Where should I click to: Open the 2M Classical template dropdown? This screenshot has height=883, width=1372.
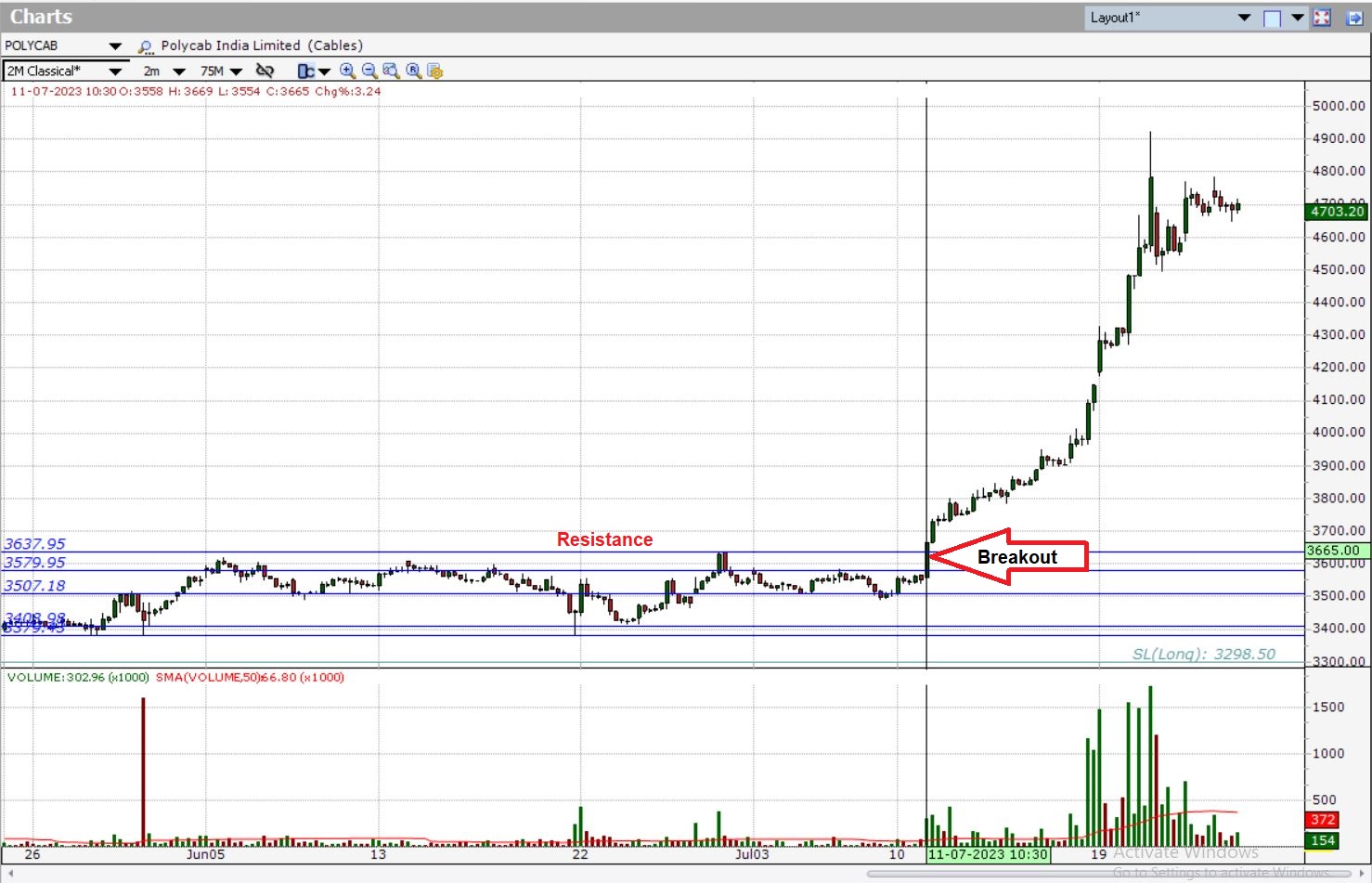click(x=115, y=71)
